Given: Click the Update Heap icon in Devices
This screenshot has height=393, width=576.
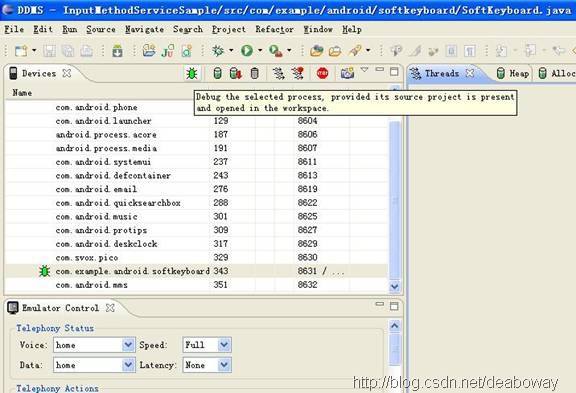Looking at the screenshot, I should tap(217, 73).
